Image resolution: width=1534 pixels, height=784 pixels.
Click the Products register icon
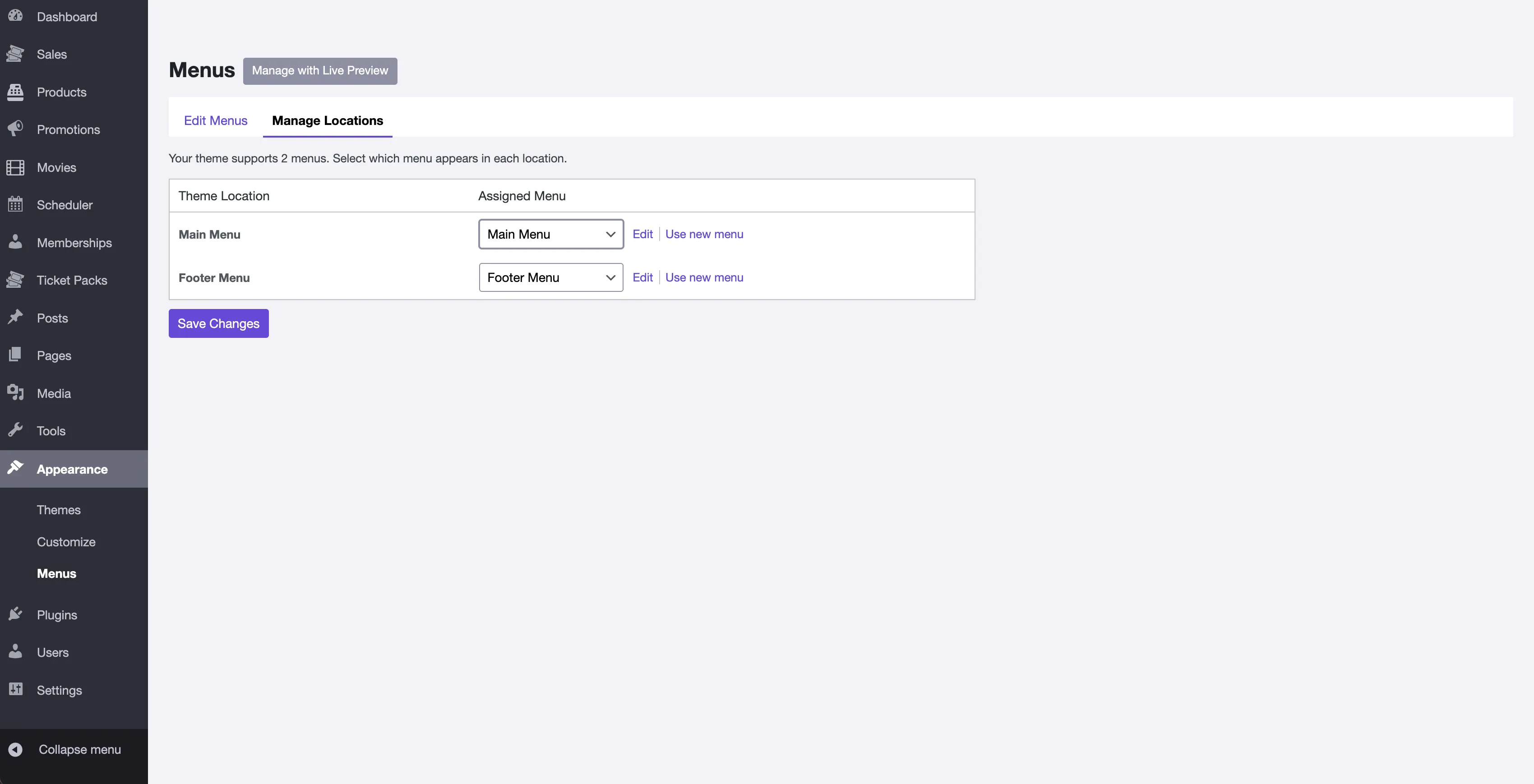tap(15, 92)
